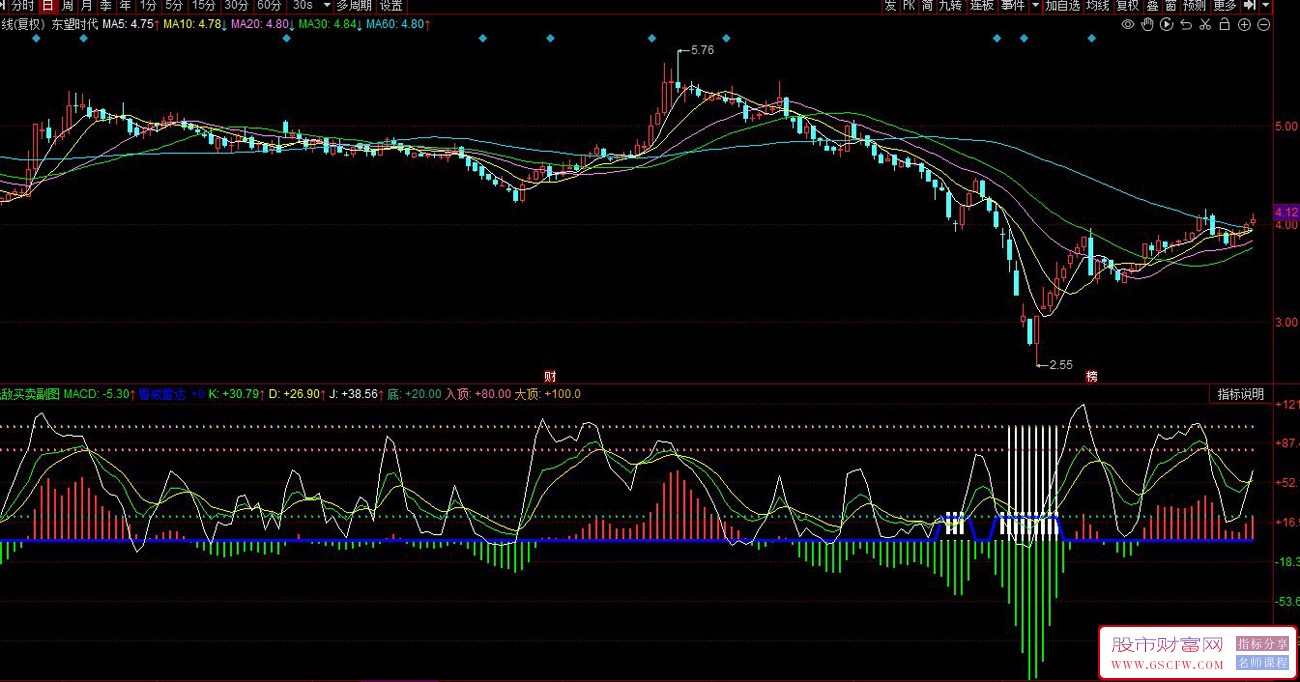This screenshot has width=1300, height=682.
Task: Zoom out with the minus circle icon
Action: click(1263, 24)
